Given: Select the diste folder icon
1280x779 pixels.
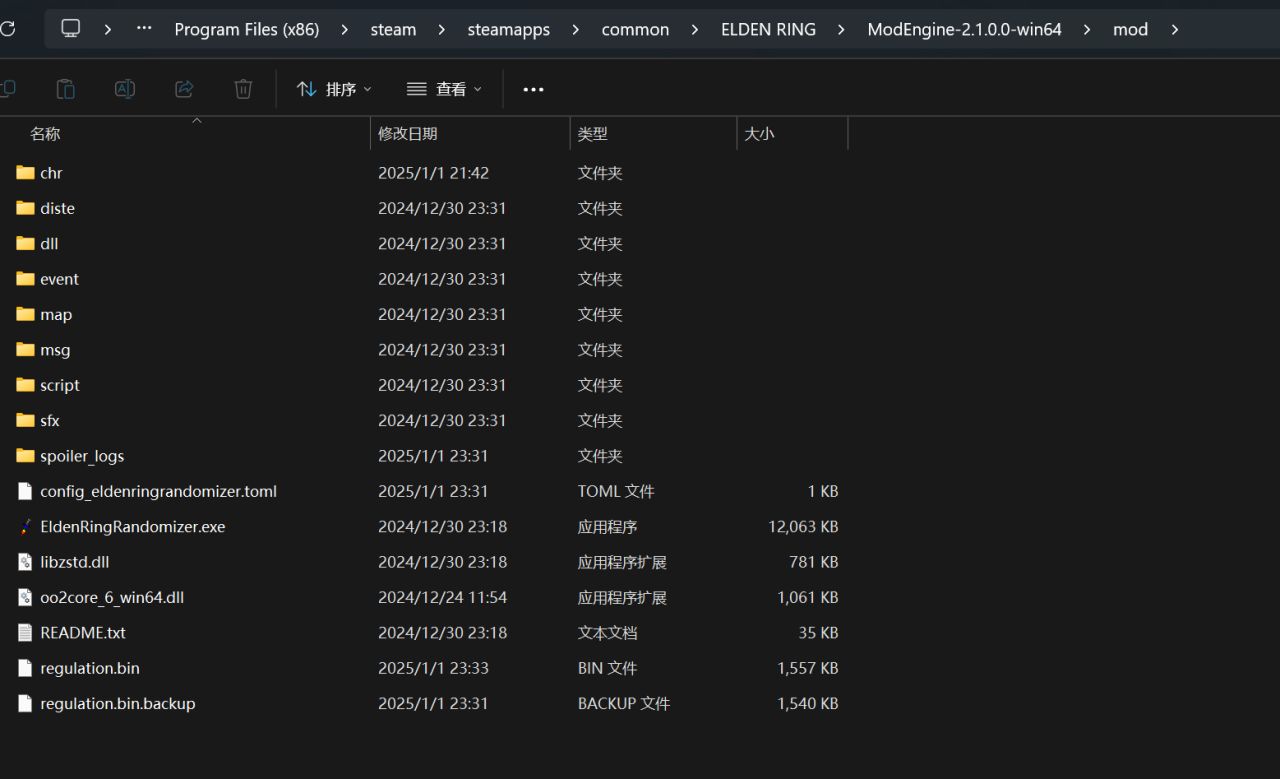Looking at the screenshot, I should click(x=25, y=208).
